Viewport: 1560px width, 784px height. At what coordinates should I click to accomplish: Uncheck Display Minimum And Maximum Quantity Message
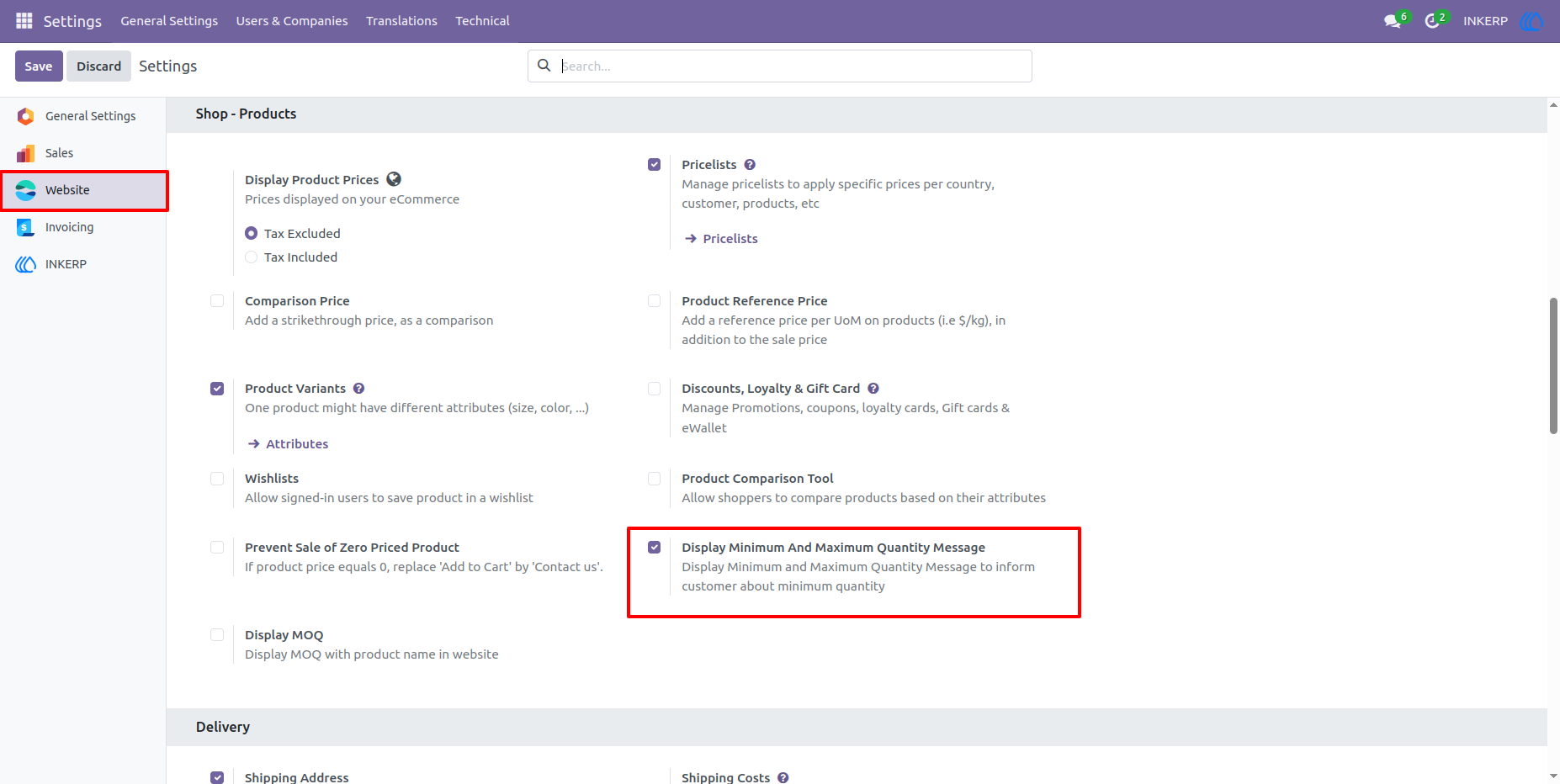[655, 548]
